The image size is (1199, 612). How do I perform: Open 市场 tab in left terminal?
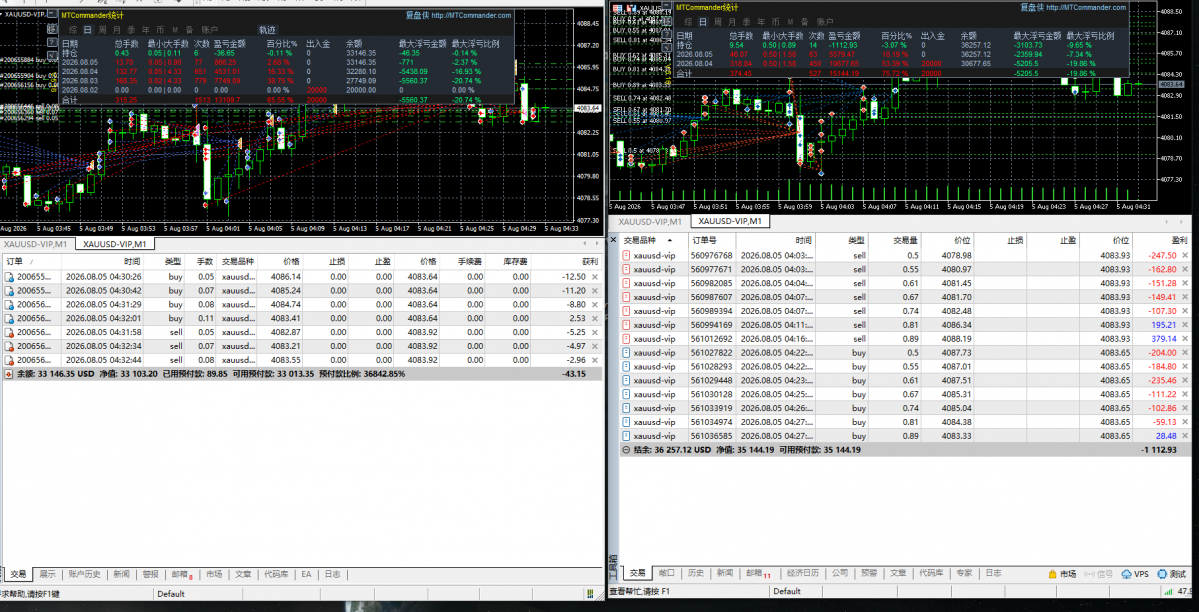[x=214, y=574]
